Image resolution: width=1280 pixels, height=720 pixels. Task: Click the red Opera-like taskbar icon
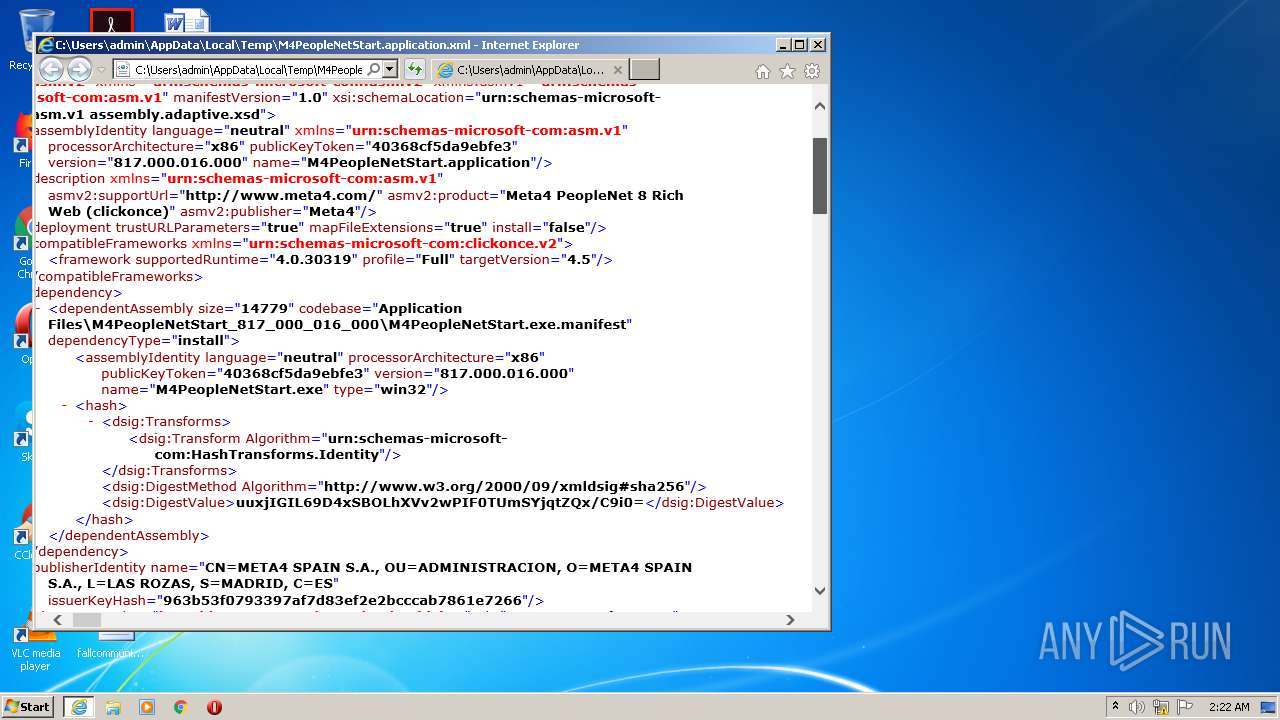pyautogui.click(x=214, y=707)
